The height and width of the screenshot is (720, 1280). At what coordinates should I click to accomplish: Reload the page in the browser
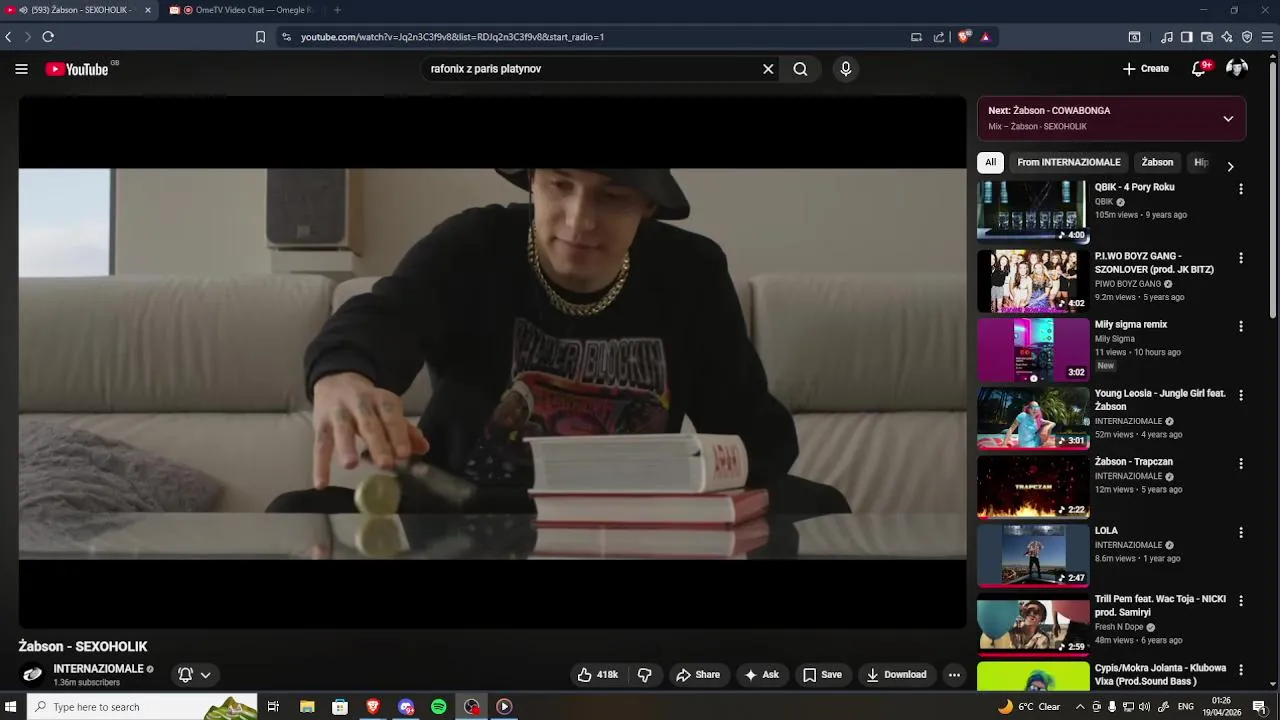click(48, 37)
